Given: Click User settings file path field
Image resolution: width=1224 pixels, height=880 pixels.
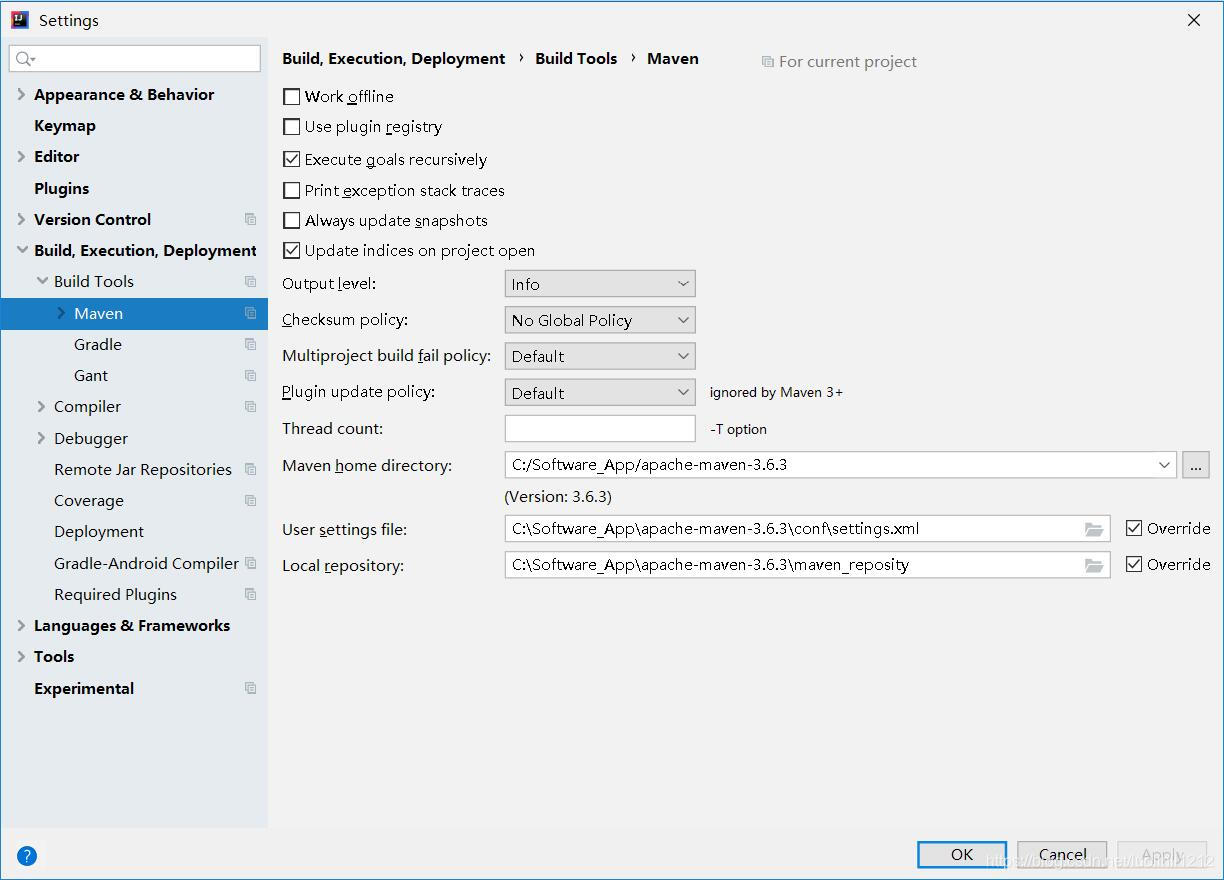Looking at the screenshot, I should [807, 529].
